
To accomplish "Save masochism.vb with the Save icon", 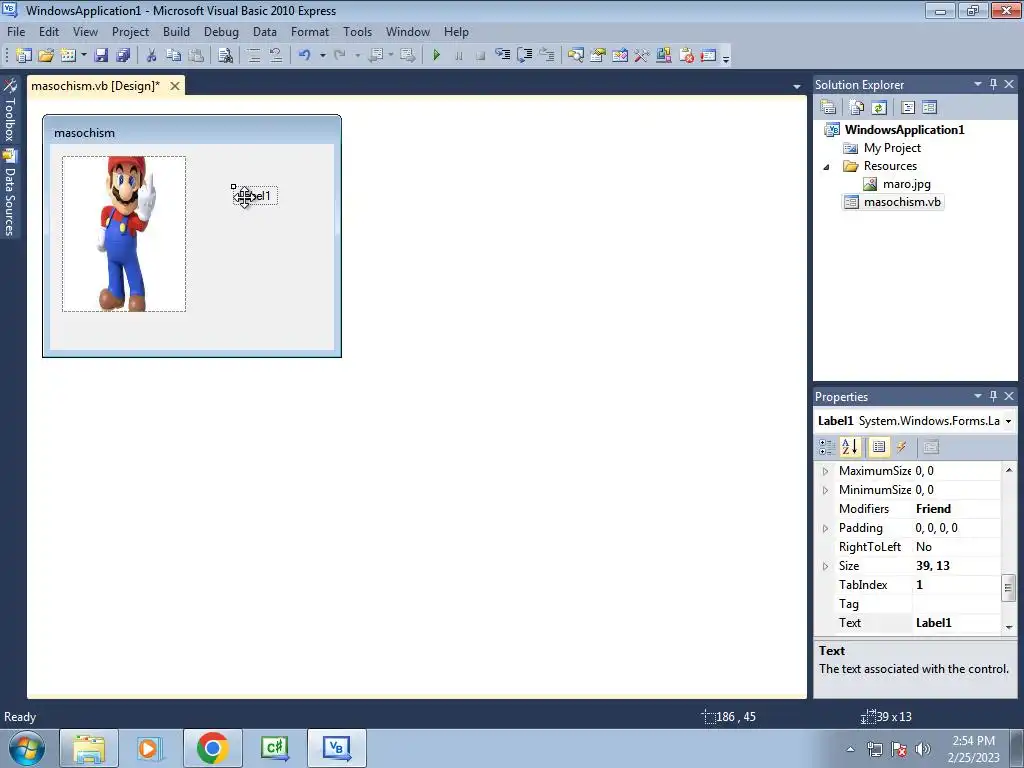I will tap(101, 56).
